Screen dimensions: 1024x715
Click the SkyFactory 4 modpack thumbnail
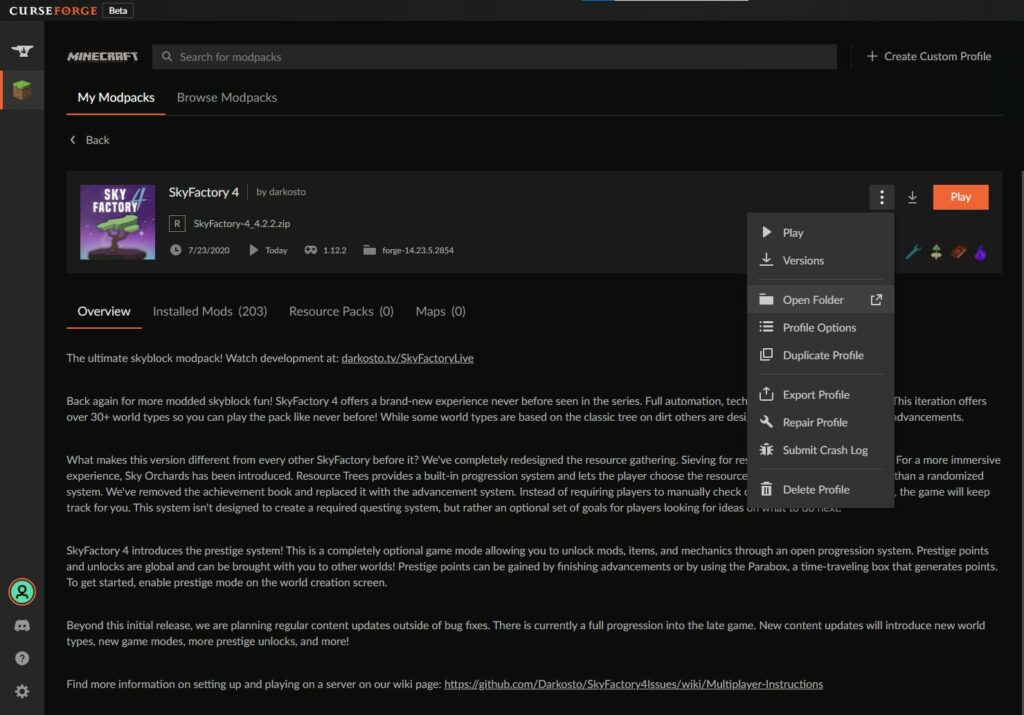(118, 222)
